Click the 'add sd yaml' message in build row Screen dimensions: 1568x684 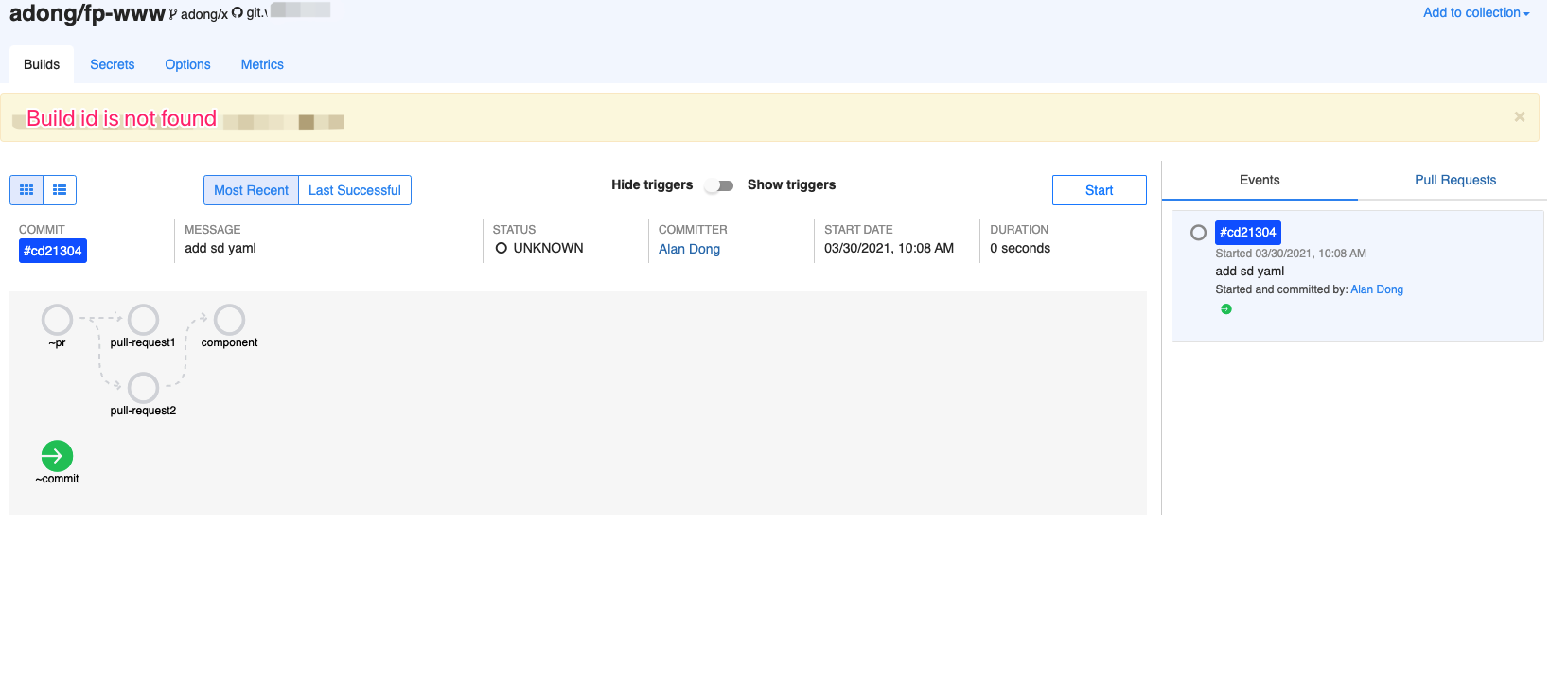(x=220, y=248)
